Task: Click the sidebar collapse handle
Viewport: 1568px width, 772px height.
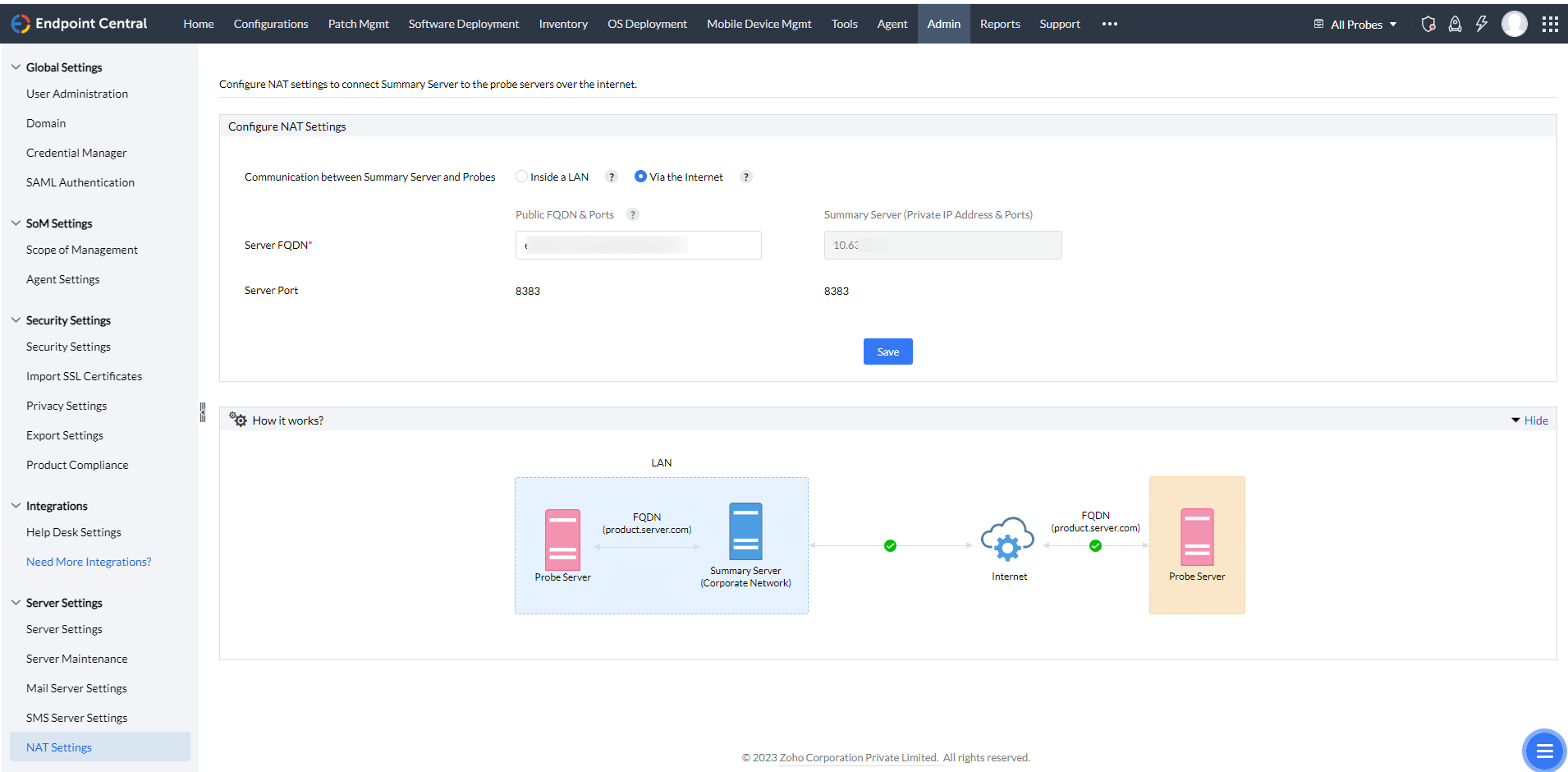Action: pos(203,412)
